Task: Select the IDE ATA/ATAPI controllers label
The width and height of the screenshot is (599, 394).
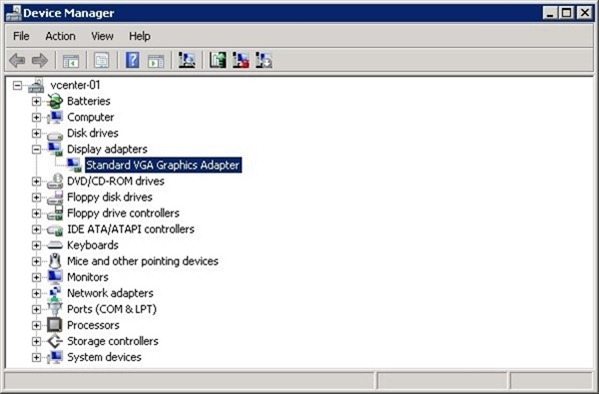Action: point(131,229)
